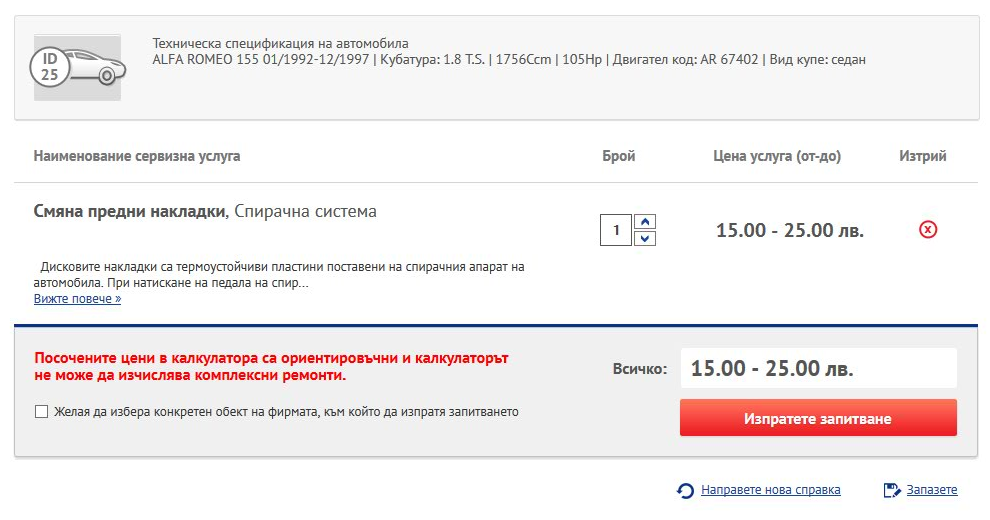Click the 'Наименование сервизна услуга' column header
Image resolution: width=990 pixels, height=520 pixels.
[137, 156]
